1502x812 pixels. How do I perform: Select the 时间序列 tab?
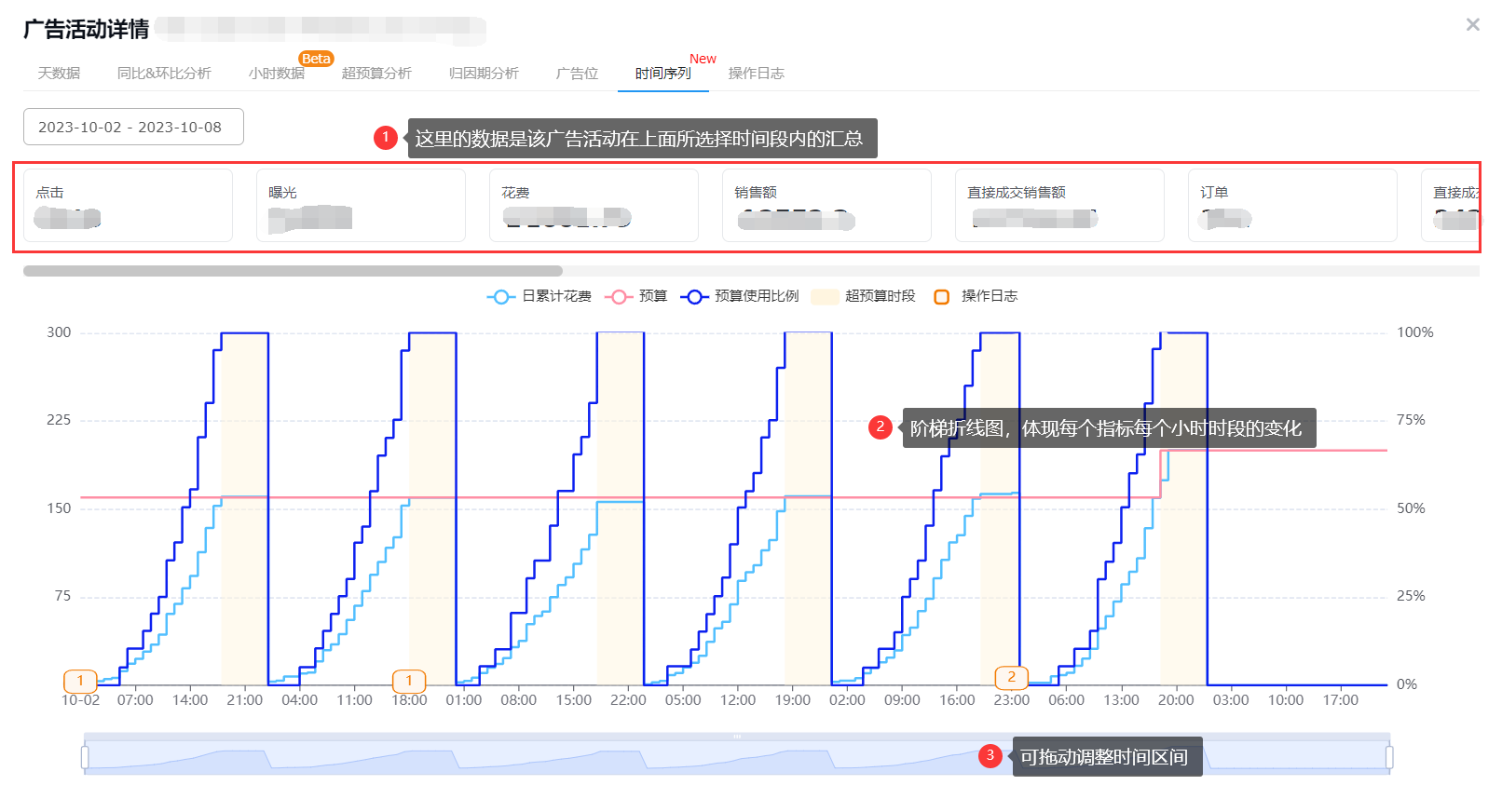click(663, 74)
